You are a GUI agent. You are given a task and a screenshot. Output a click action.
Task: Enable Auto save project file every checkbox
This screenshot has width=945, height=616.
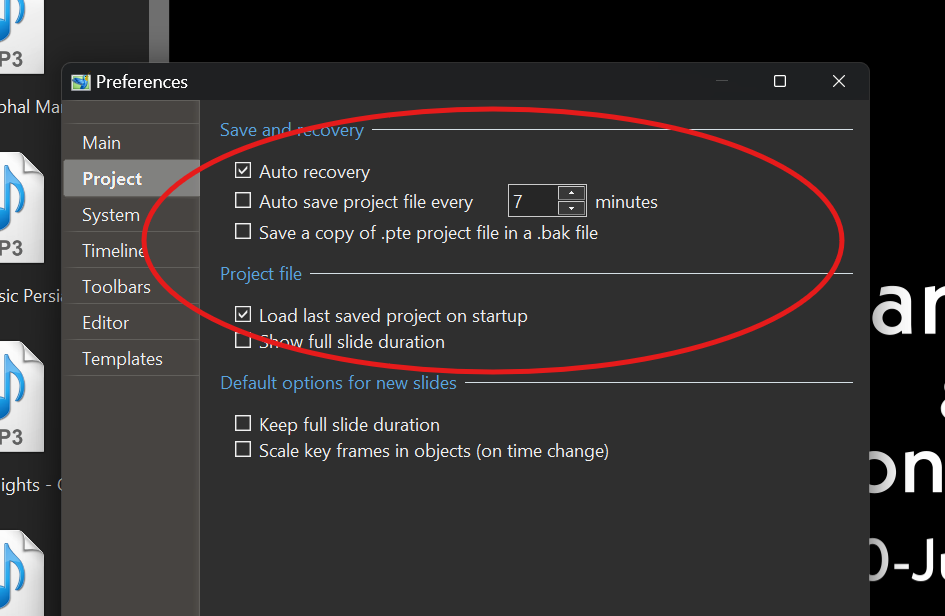point(243,201)
